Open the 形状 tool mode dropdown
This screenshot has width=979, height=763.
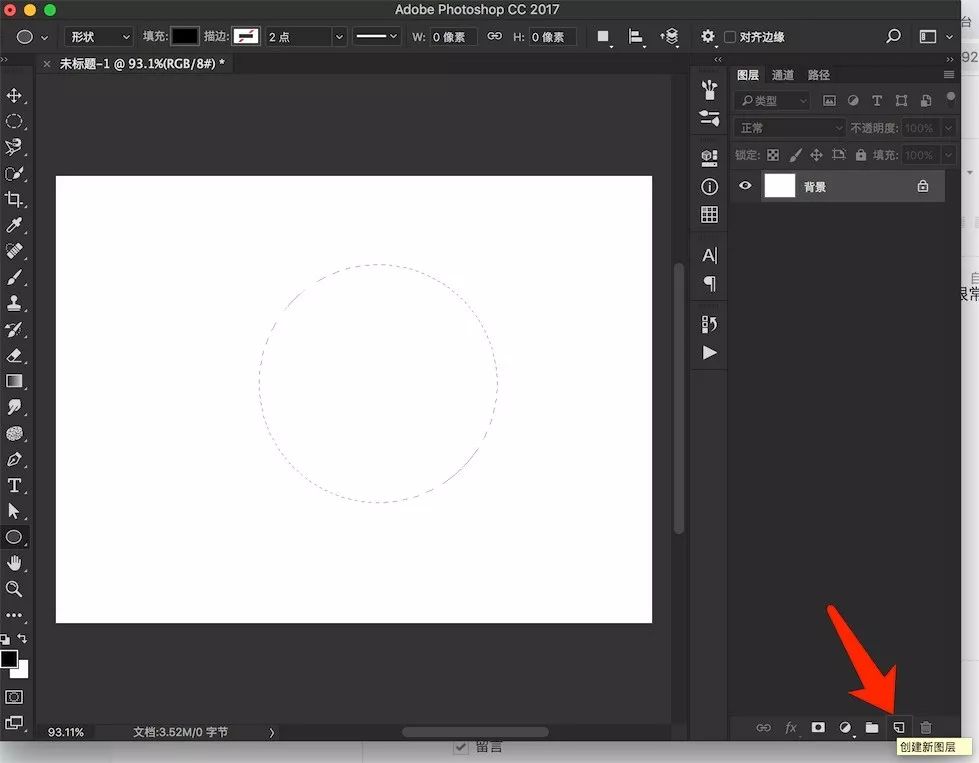(x=98, y=37)
